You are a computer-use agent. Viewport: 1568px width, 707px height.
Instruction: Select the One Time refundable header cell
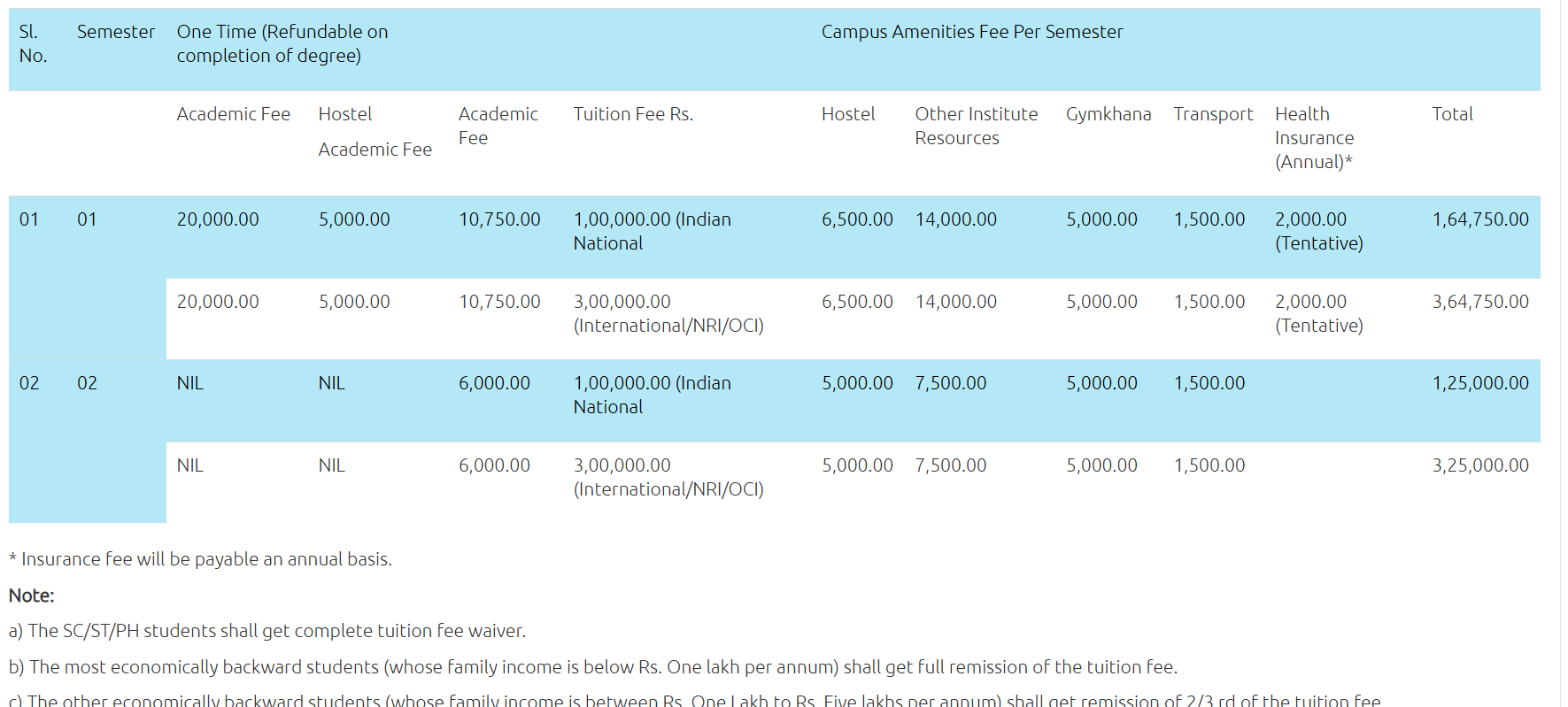(282, 43)
